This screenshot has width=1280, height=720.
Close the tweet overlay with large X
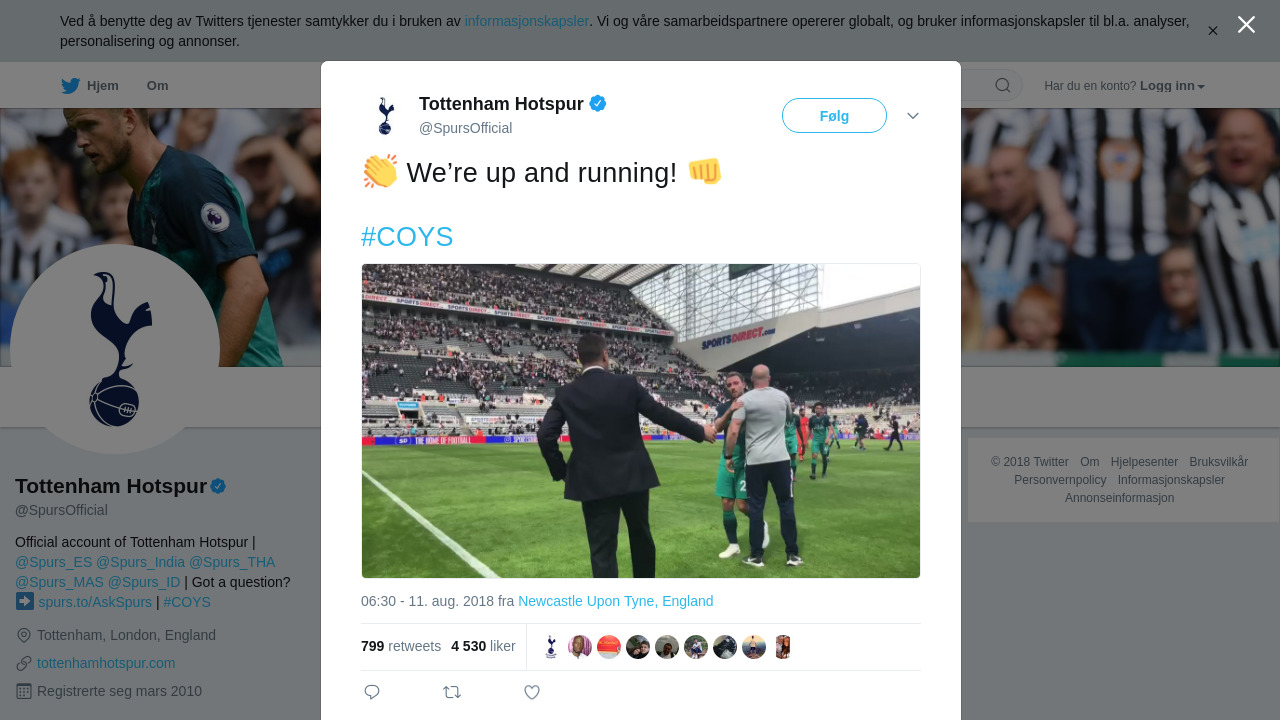pos(1246,25)
